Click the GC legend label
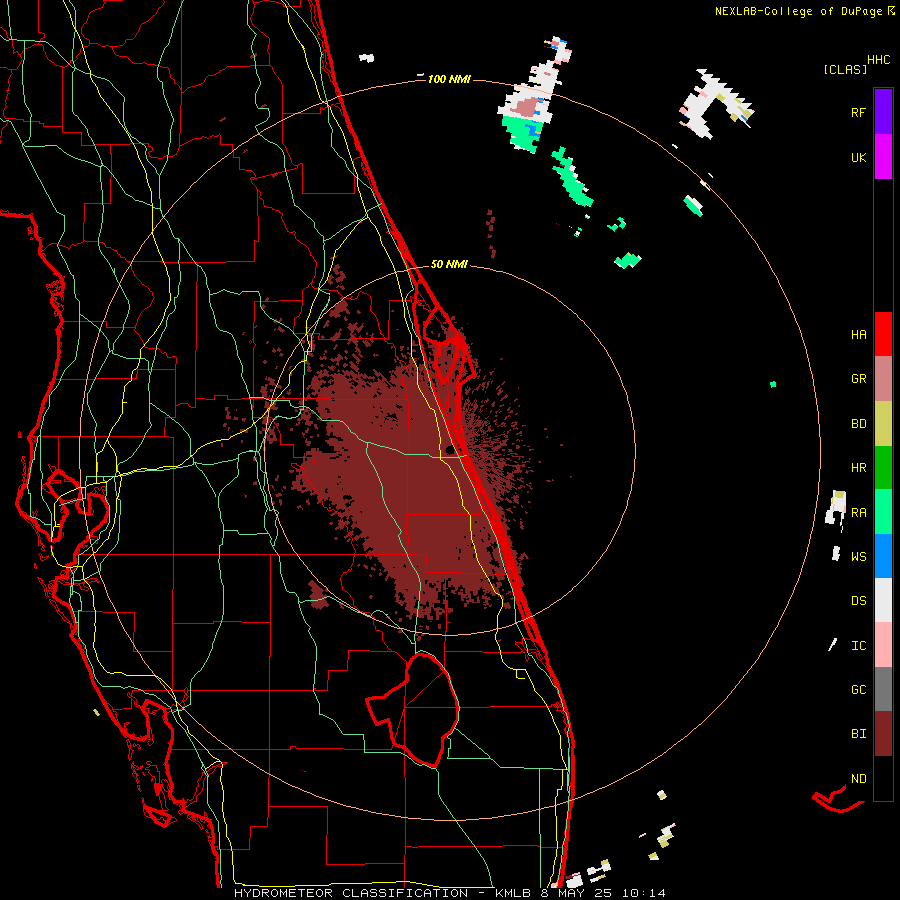The image size is (900, 900). pyautogui.click(x=858, y=690)
